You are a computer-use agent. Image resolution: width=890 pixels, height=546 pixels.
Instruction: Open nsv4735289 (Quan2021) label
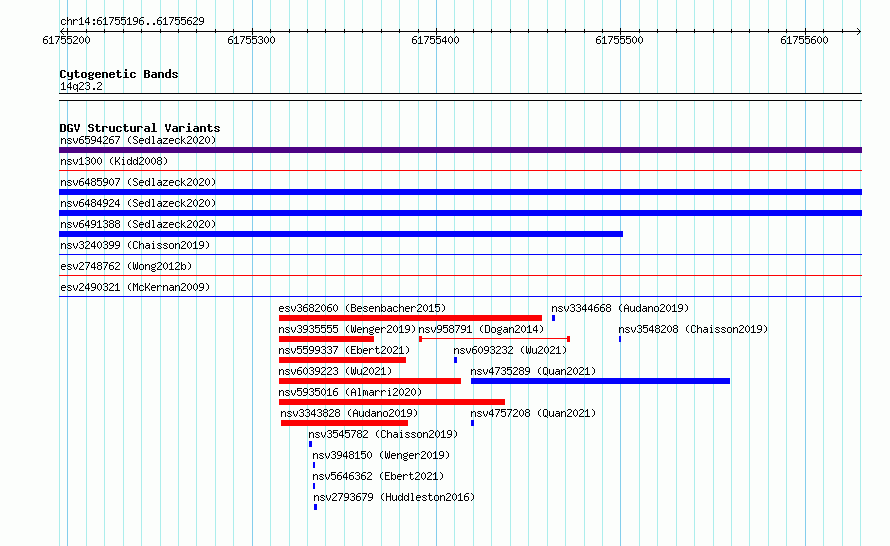[533, 371]
